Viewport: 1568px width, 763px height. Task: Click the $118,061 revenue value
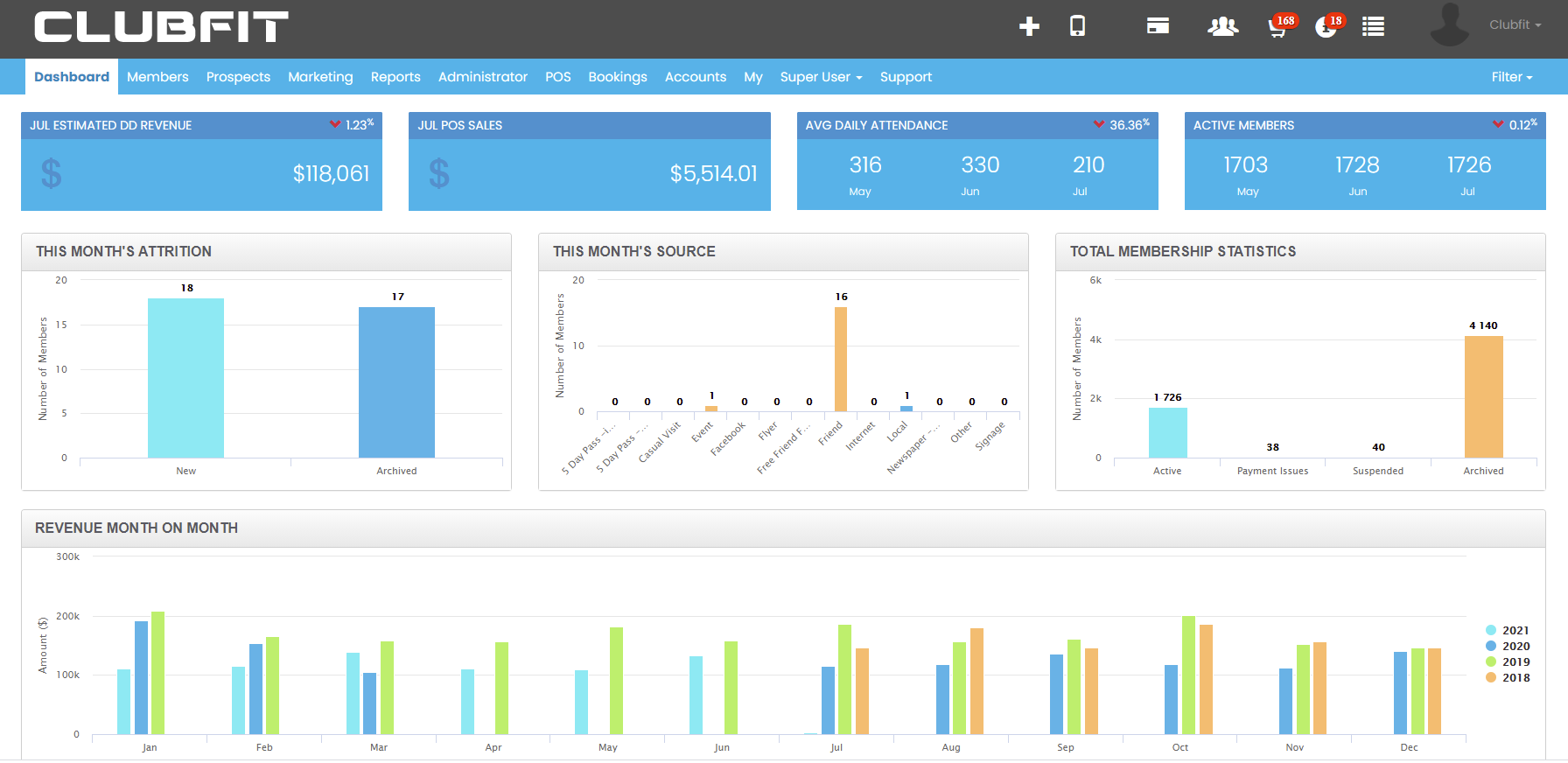tap(331, 173)
